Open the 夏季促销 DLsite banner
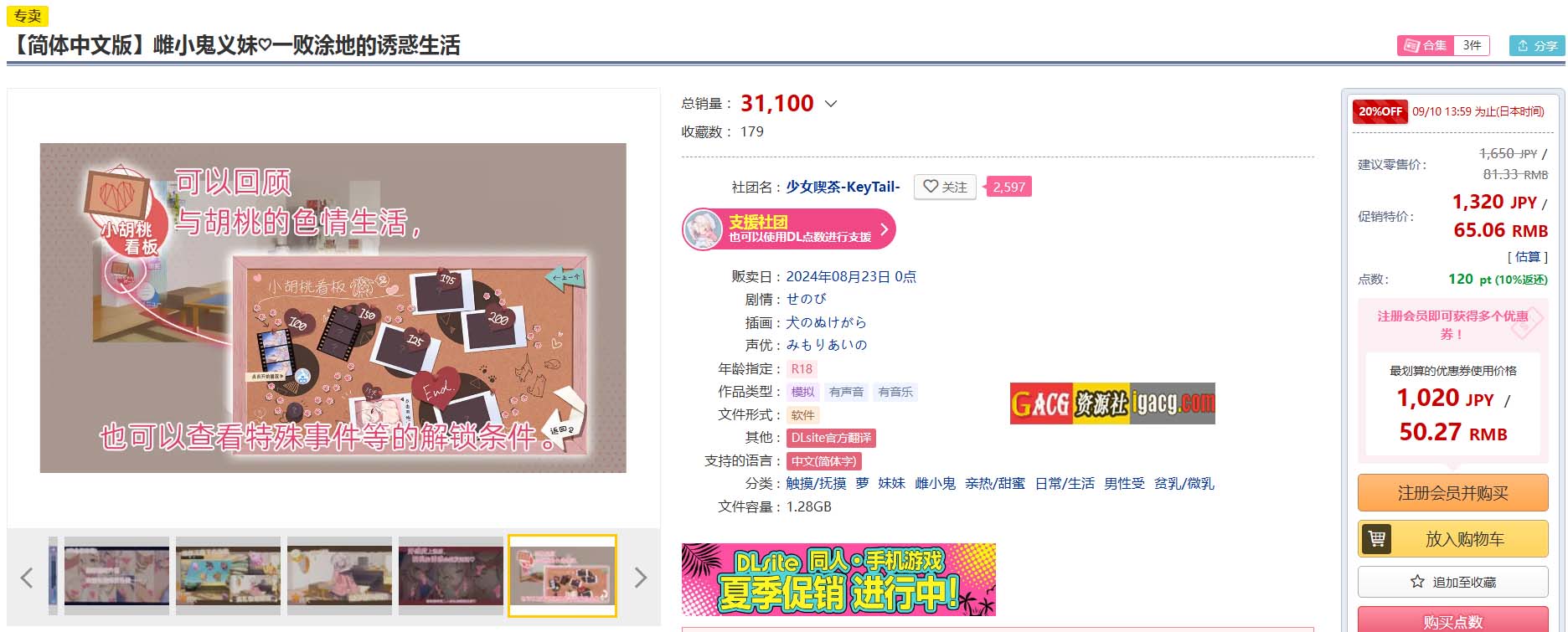The width and height of the screenshot is (1568, 632). [x=838, y=579]
